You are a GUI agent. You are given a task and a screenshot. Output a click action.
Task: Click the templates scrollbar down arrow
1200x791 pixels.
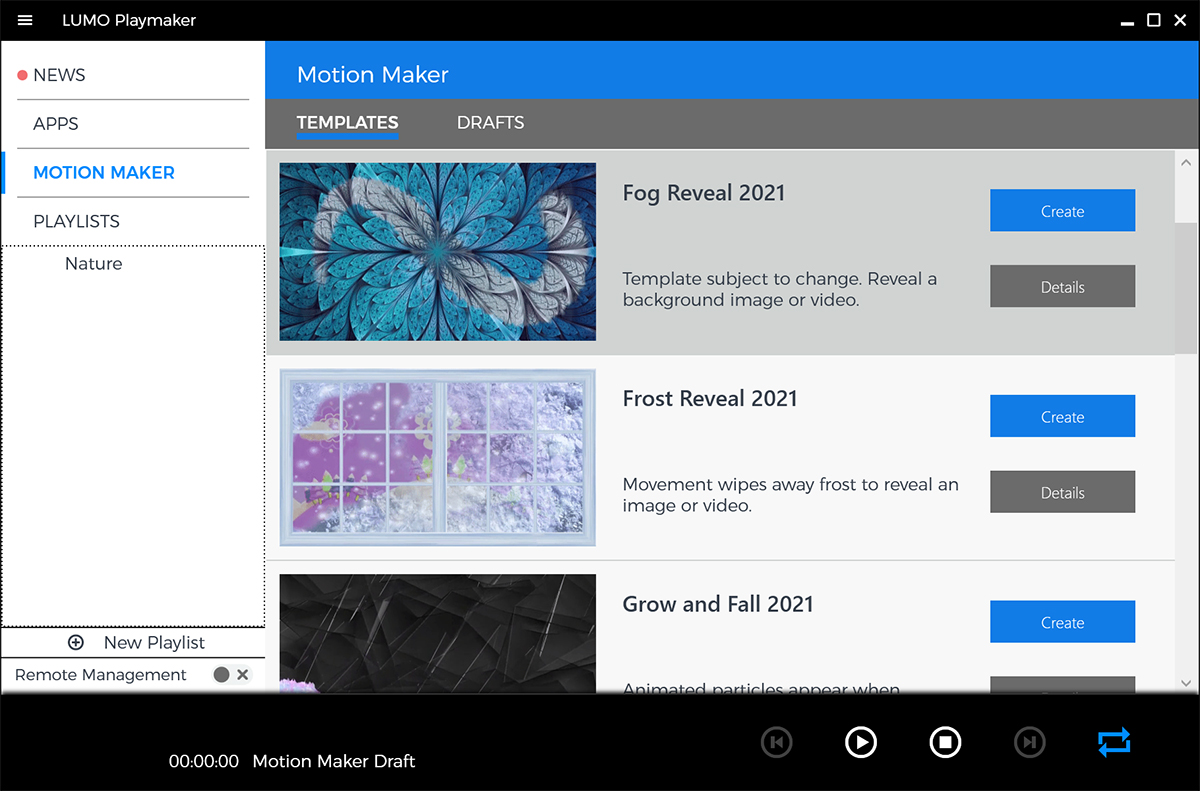click(x=1186, y=683)
